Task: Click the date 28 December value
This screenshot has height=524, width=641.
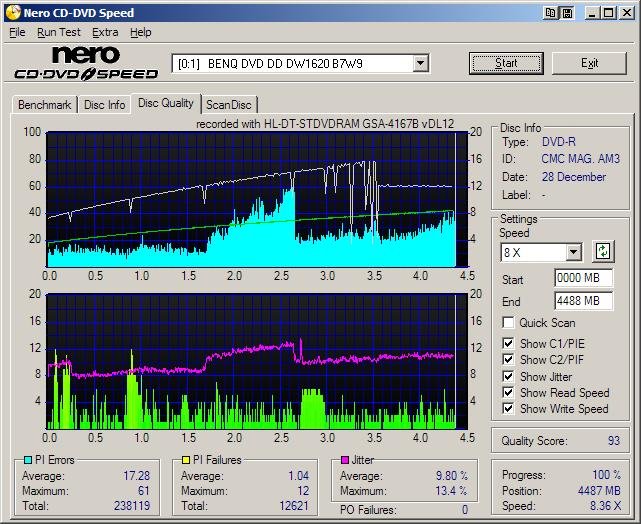Action: pyautogui.click(x=574, y=177)
